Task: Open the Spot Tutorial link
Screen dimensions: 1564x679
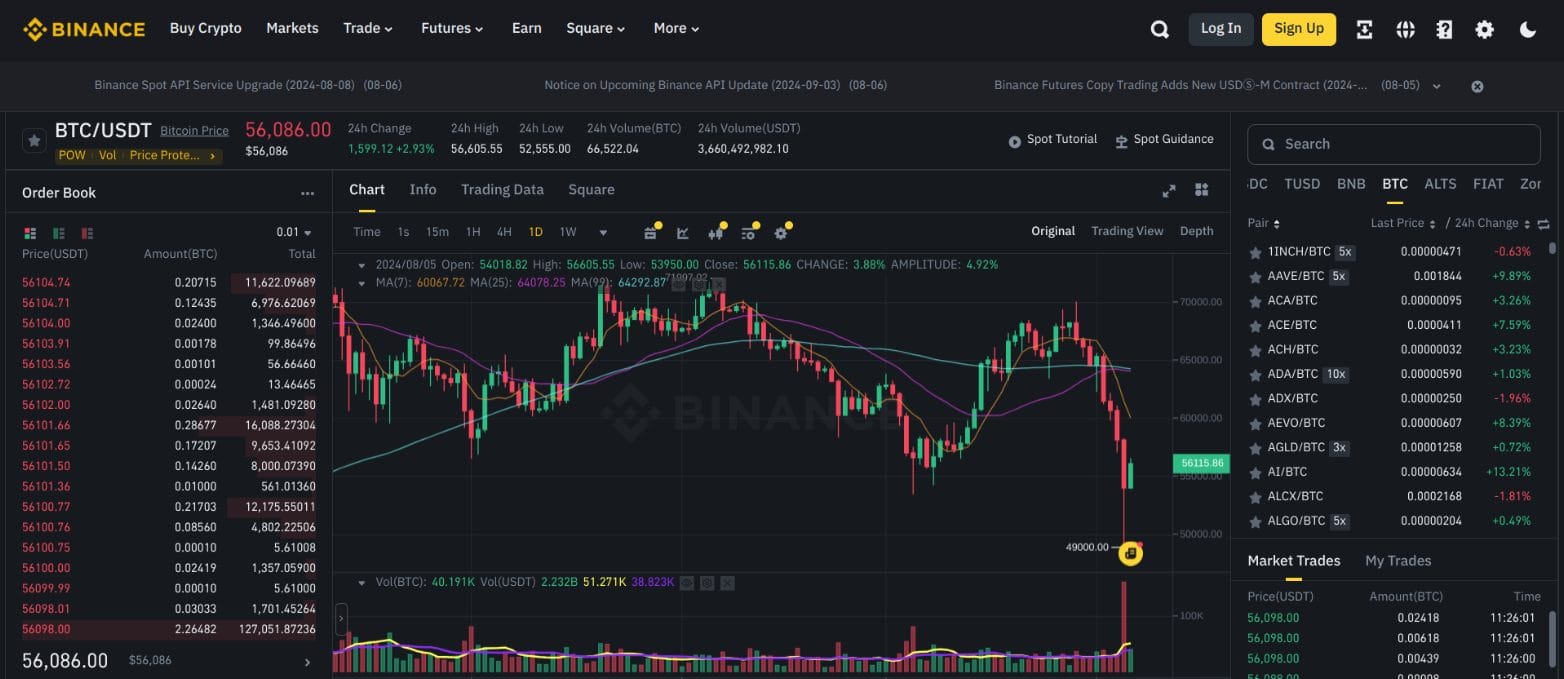Action: [x=1053, y=140]
